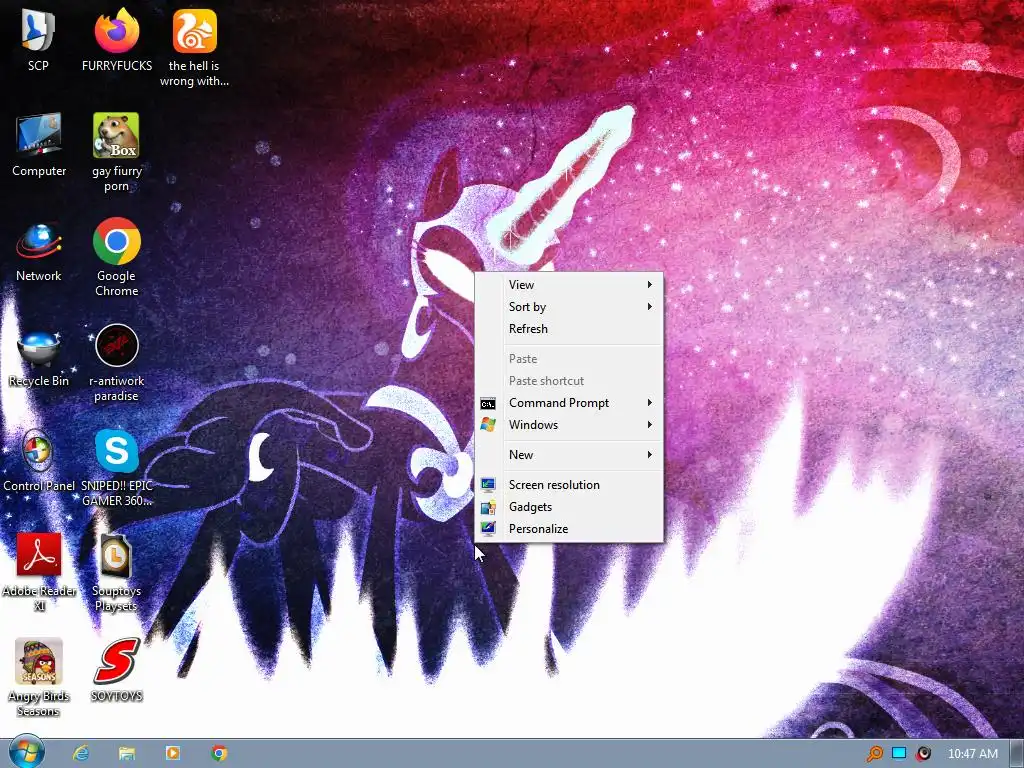Expand the Command Prompt submenu
Viewport: 1024px width, 768px height.
[569, 403]
